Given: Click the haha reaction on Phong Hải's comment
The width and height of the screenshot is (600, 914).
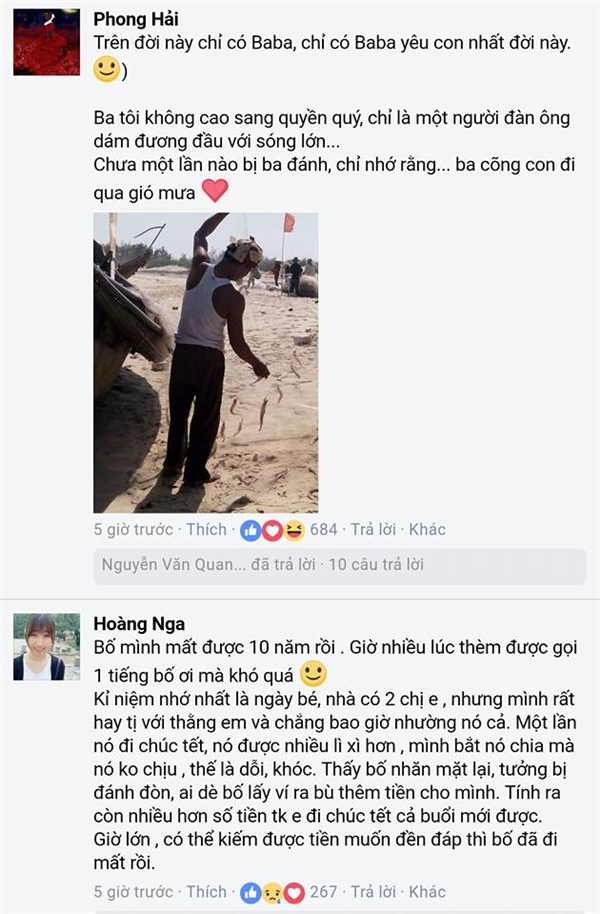Looking at the screenshot, I should (294, 530).
